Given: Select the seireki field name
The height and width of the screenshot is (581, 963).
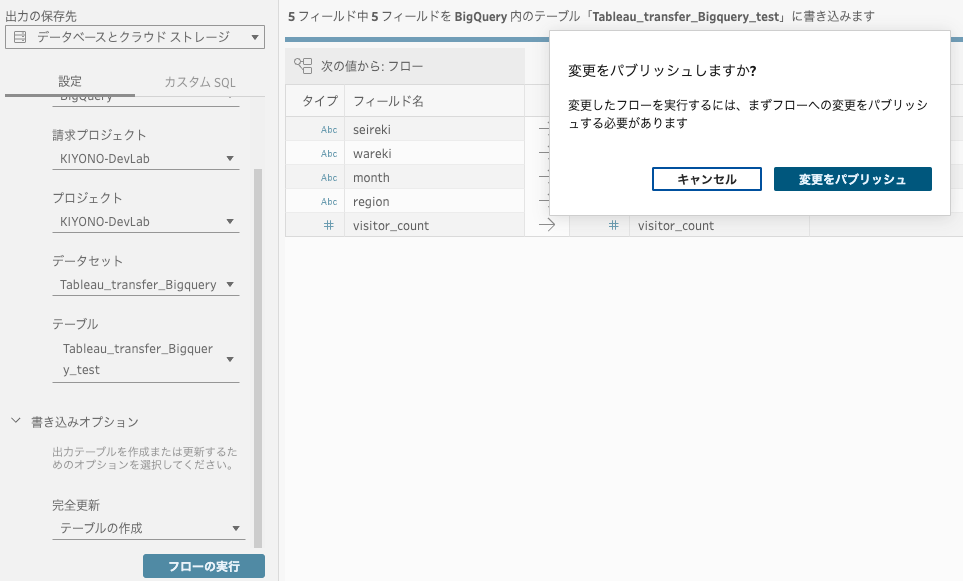Looking at the screenshot, I should pyautogui.click(x=372, y=130).
